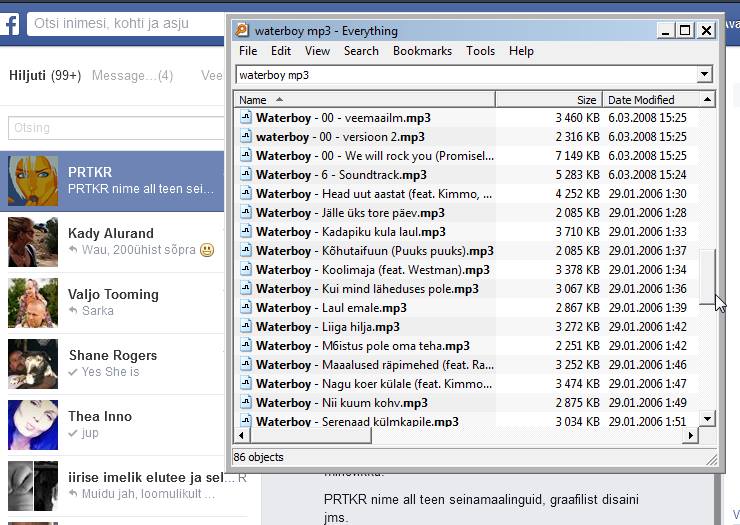Click file icon of Kadapiku kula laul.mp3
The width and height of the screenshot is (740, 525).
pos(245,231)
